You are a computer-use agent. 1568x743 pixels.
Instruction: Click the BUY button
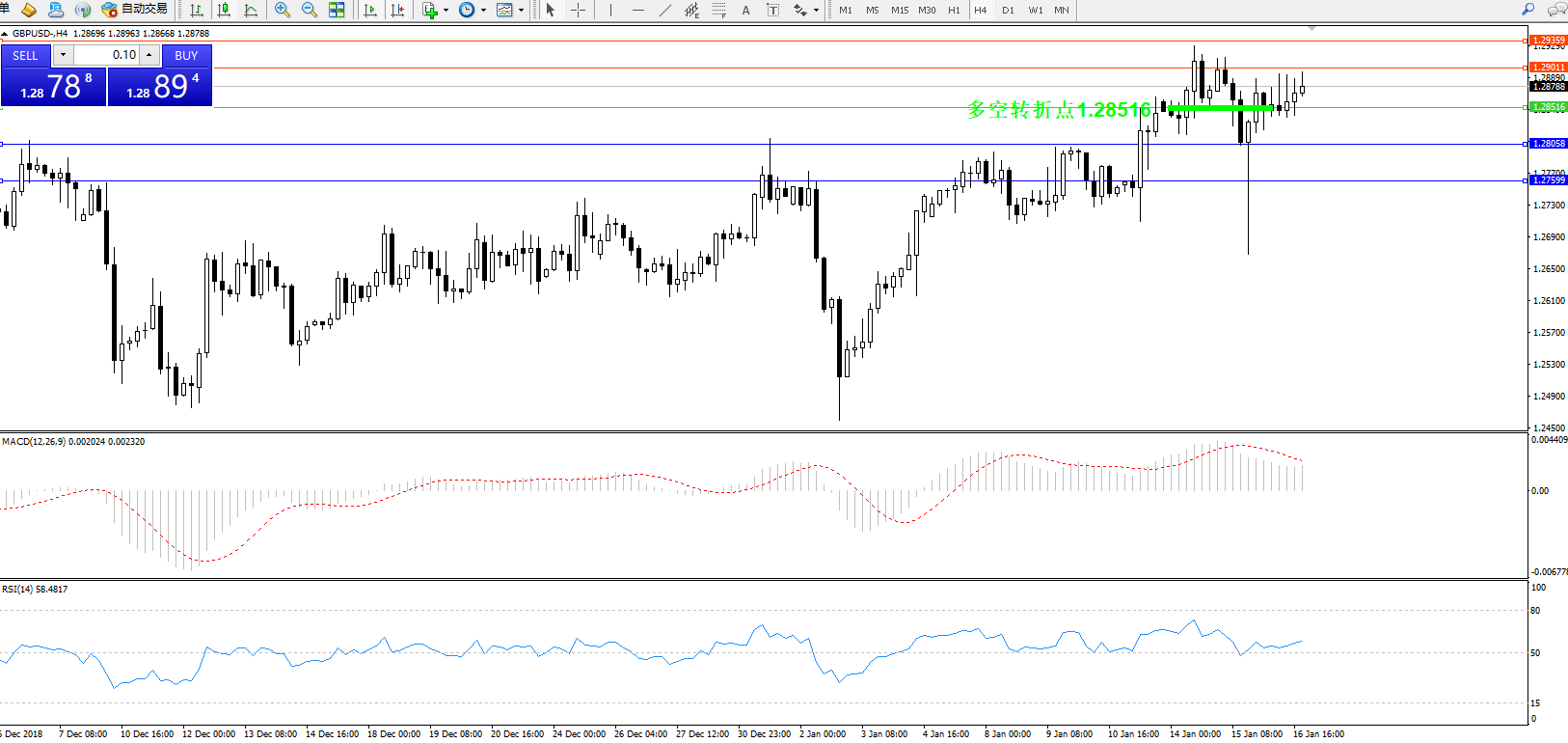pos(186,55)
